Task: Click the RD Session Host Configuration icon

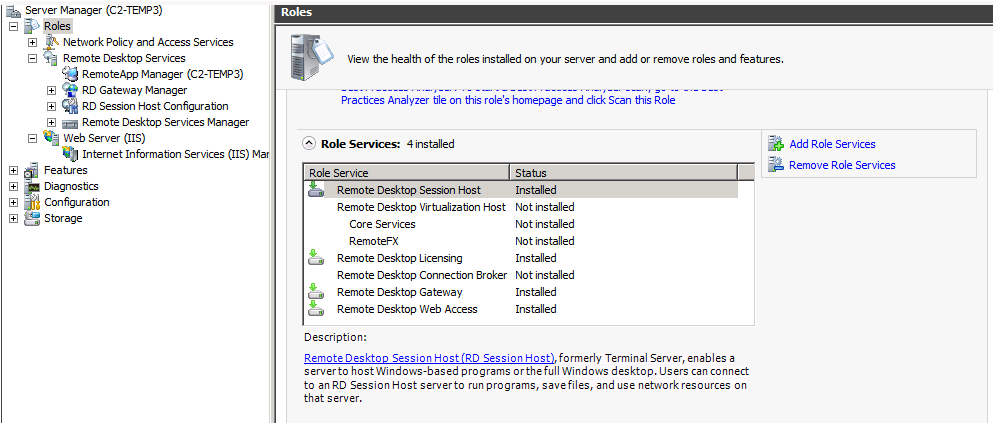Action: [x=70, y=106]
